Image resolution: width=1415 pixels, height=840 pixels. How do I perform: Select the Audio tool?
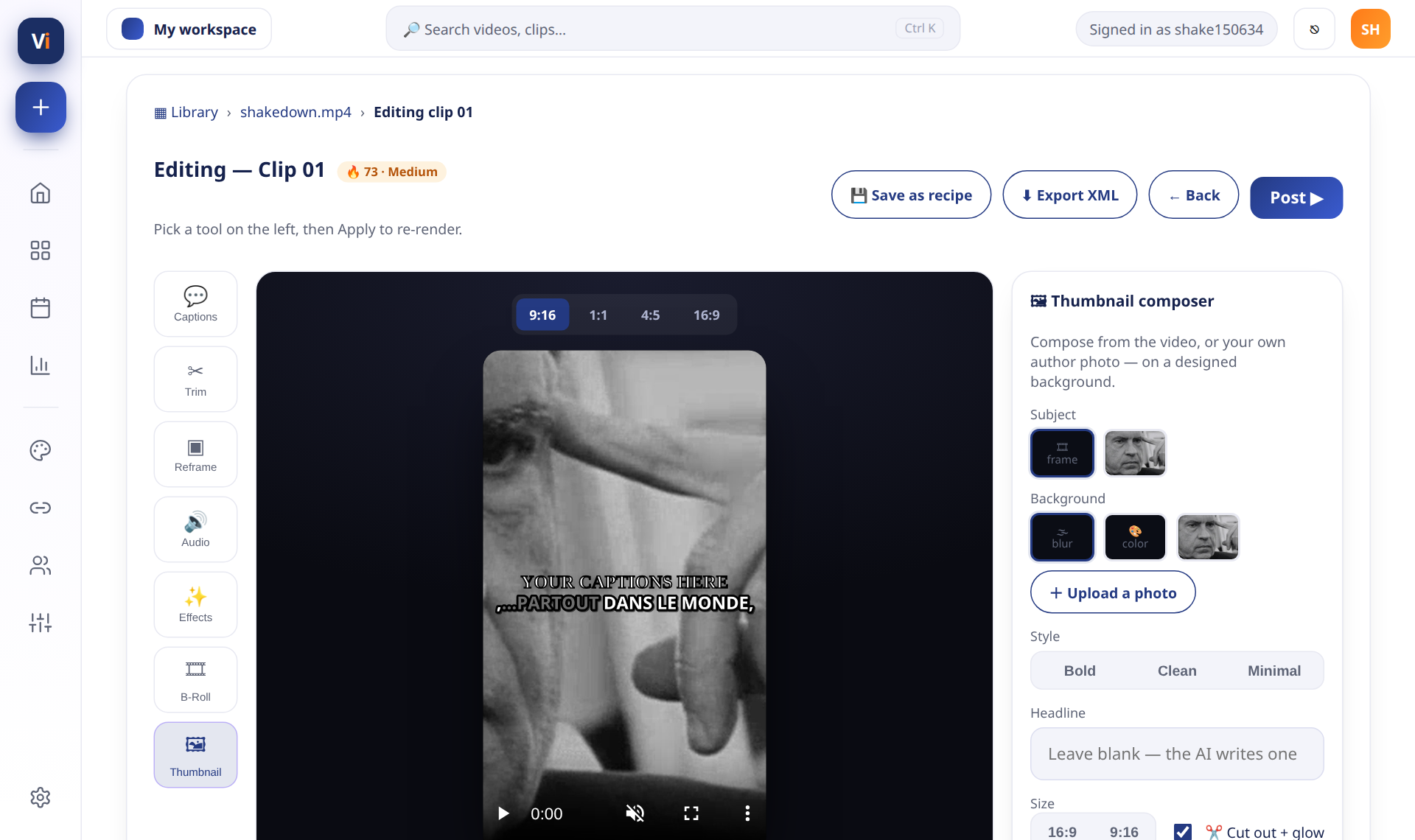[195, 529]
